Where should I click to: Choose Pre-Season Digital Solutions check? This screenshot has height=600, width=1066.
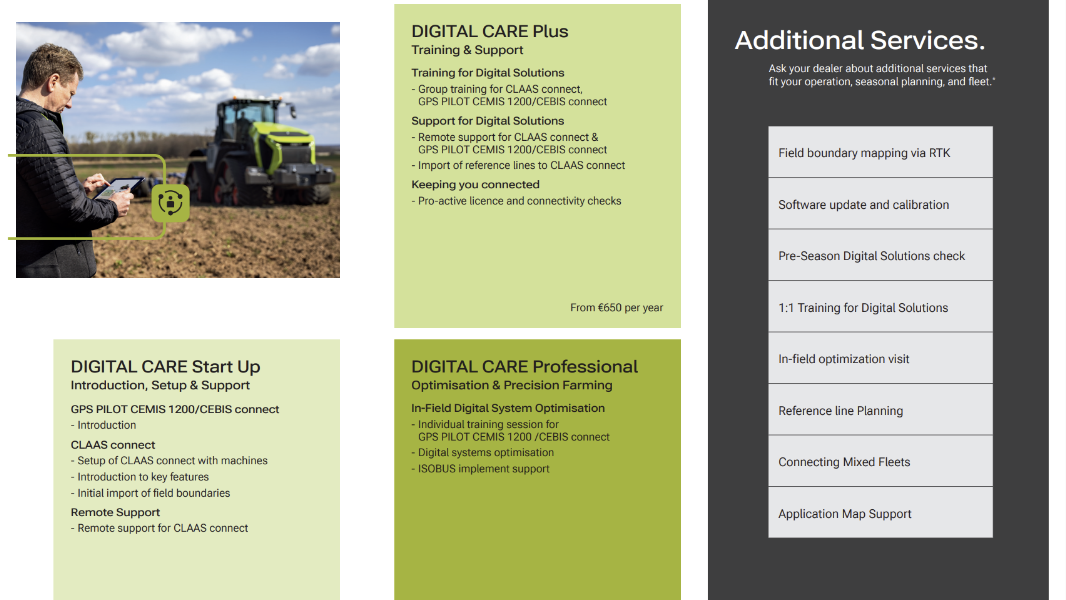click(x=880, y=255)
